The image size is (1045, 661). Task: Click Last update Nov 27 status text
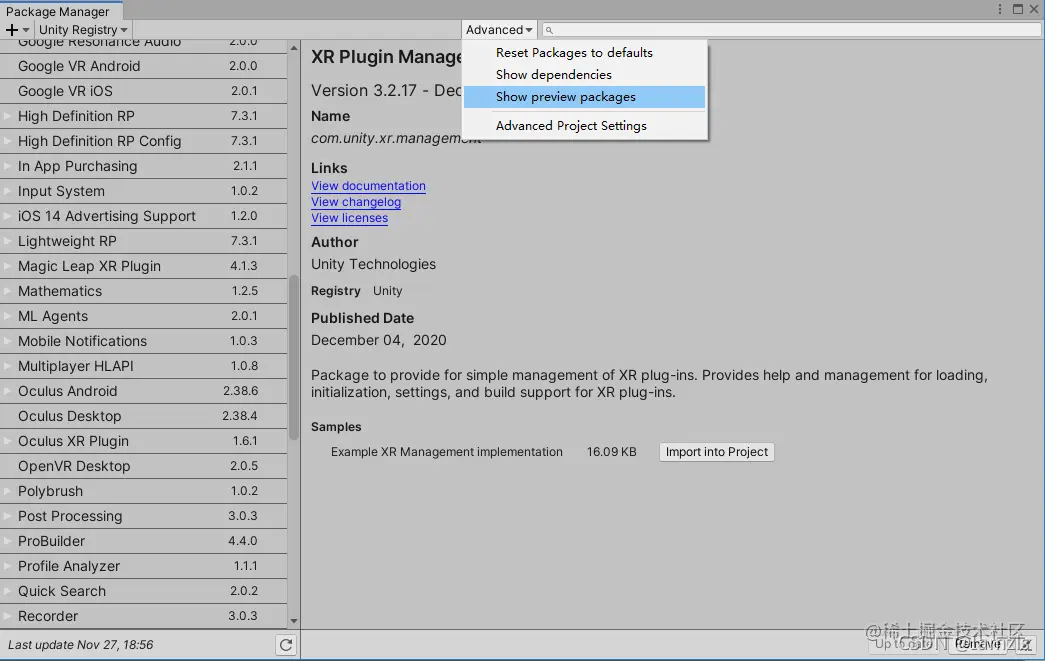pyautogui.click(x=81, y=645)
